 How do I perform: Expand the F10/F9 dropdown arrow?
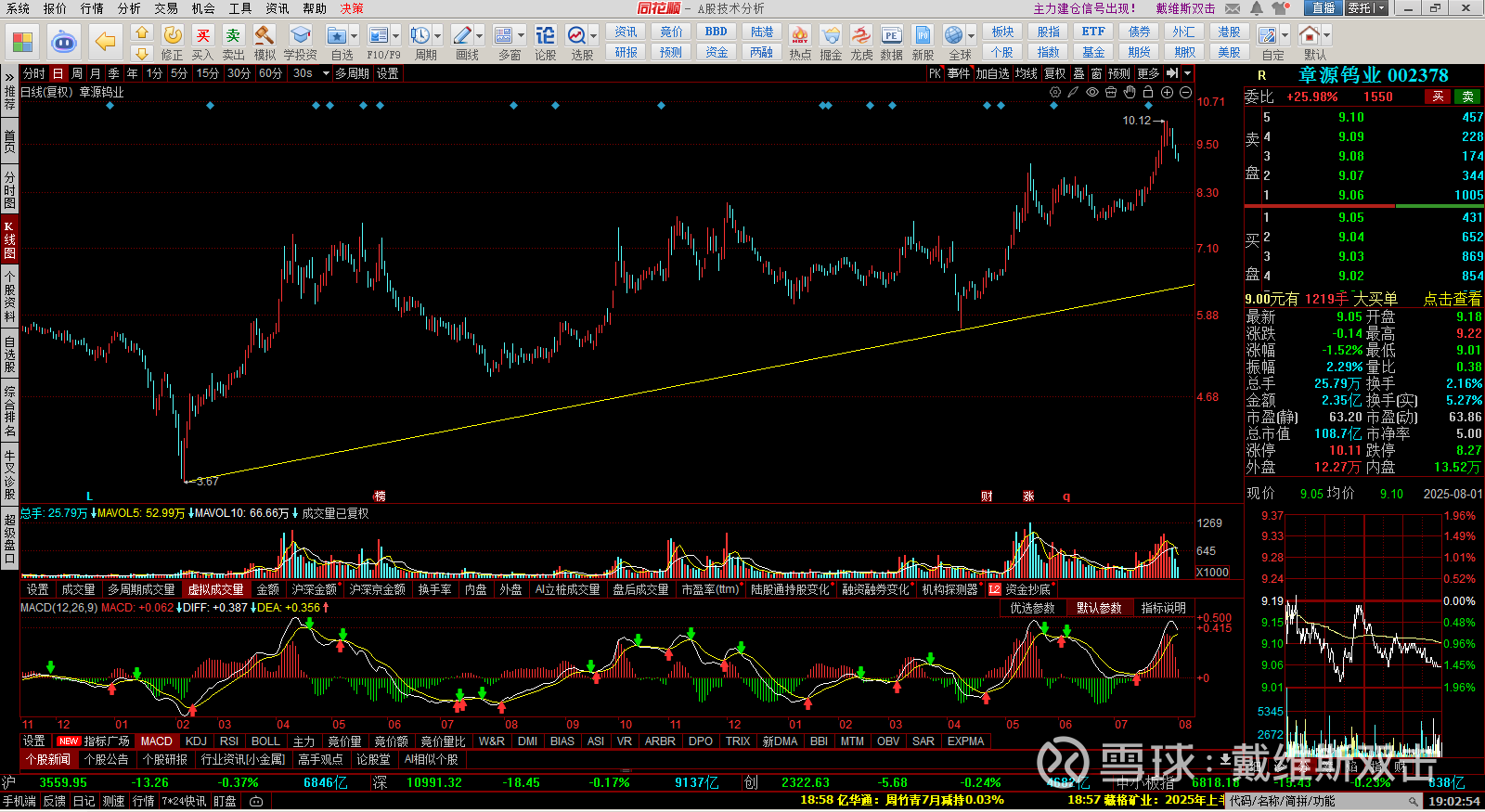(396, 36)
